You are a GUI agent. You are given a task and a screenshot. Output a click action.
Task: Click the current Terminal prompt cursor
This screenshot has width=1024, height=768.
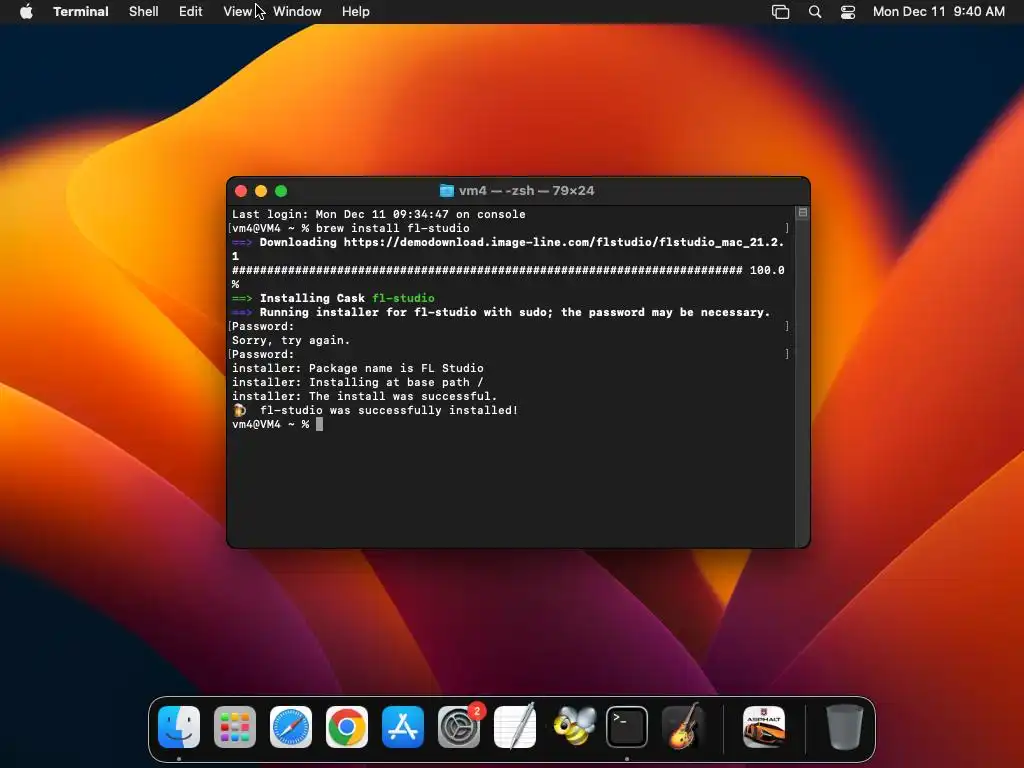coord(319,424)
